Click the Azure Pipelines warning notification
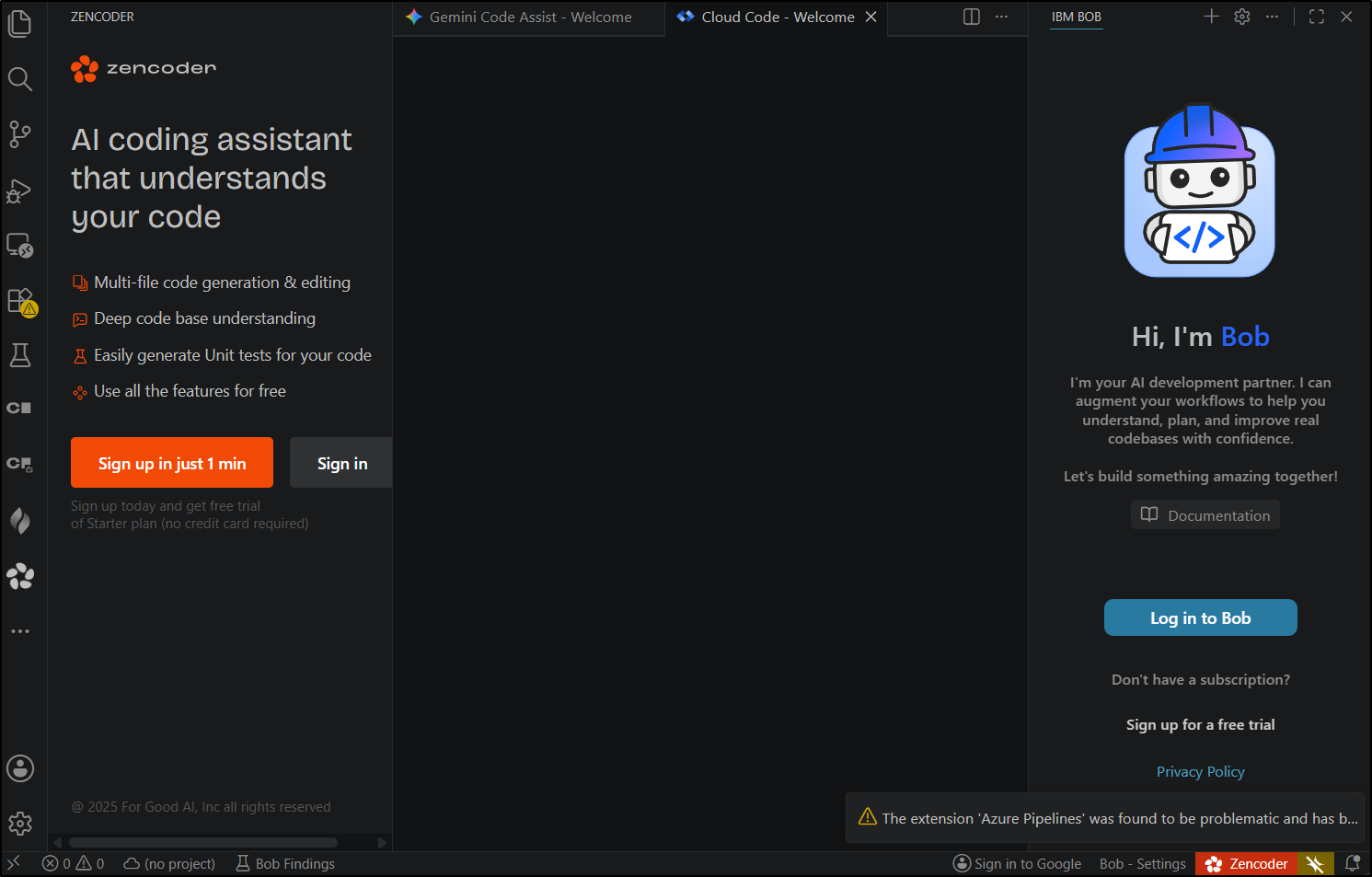This screenshot has height=877, width=1372. [1106, 818]
